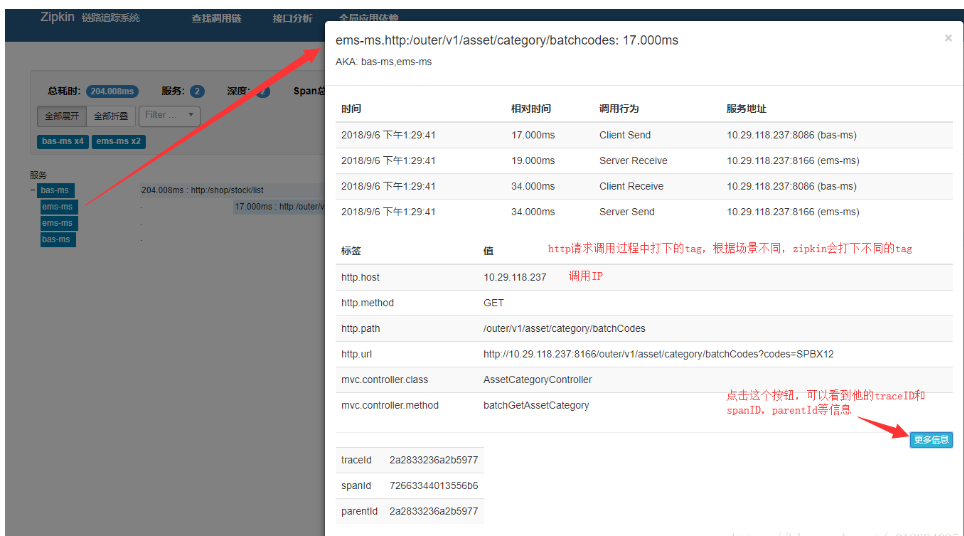The image size is (964, 536).
Task: Click the 更多信息 button
Action: point(931,439)
